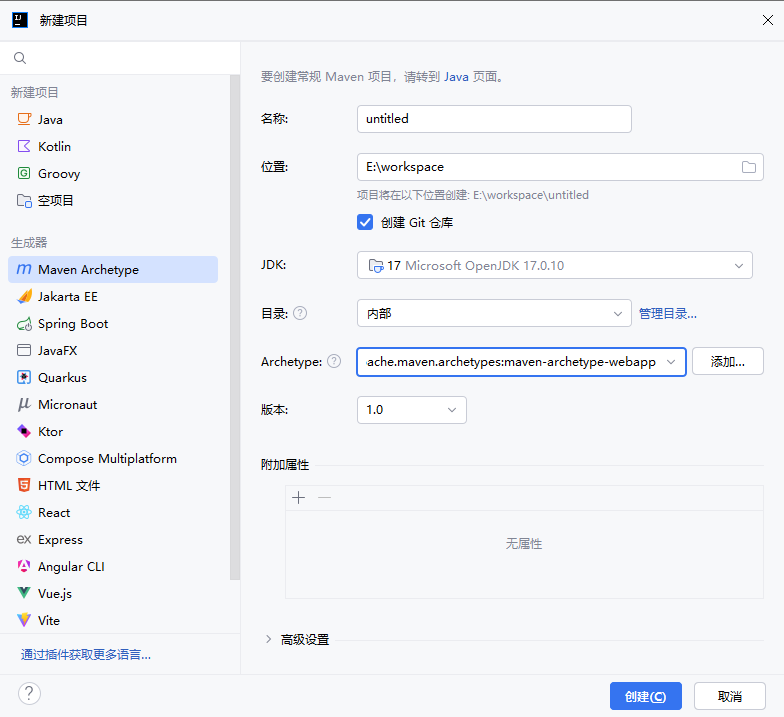Screen dimensions: 784x717
Task: Select Jakarta EE in generator list
Action: coord(68,297)
